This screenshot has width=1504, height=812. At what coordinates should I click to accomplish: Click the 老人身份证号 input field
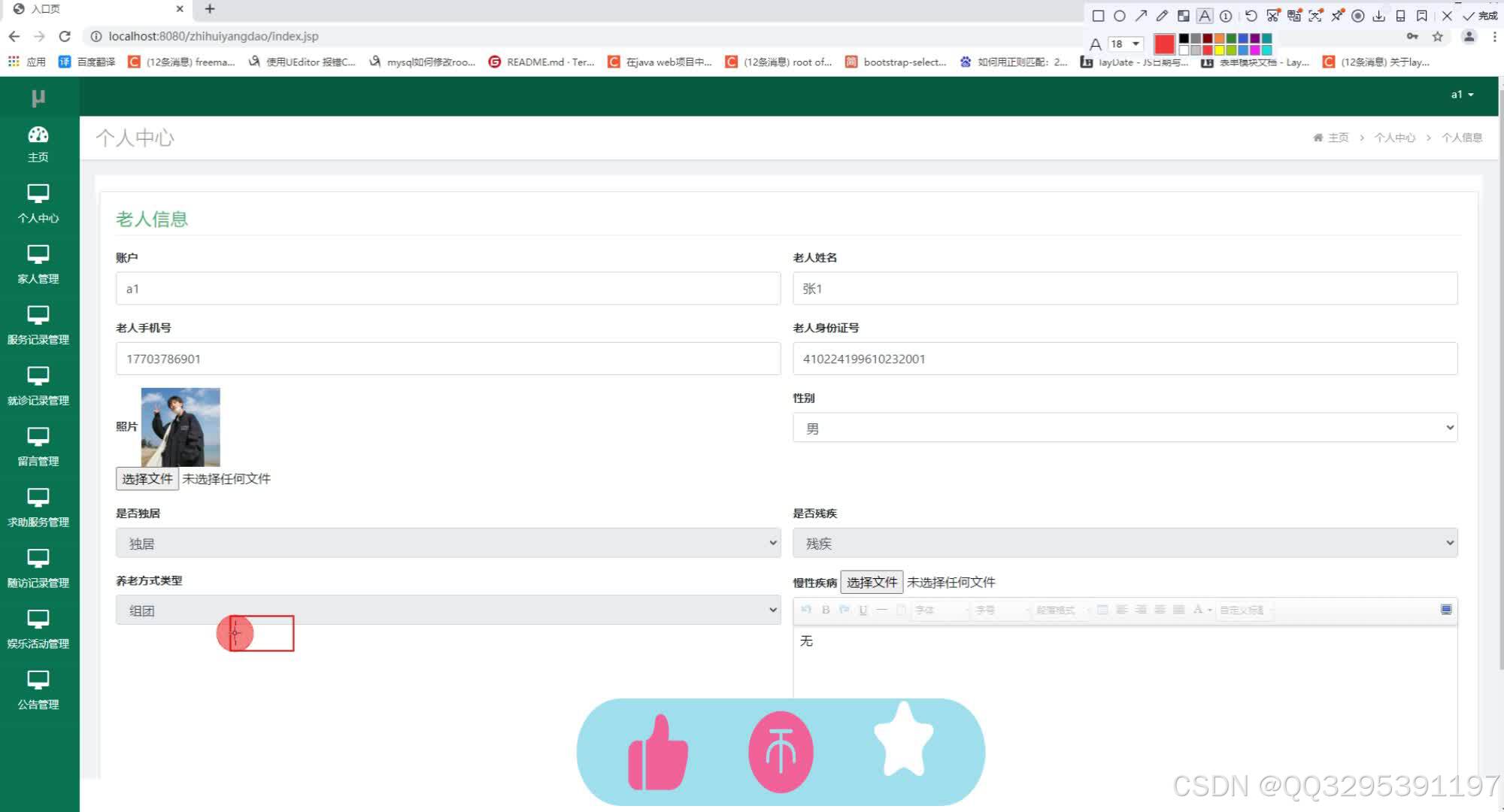(x=1125, y=359)
